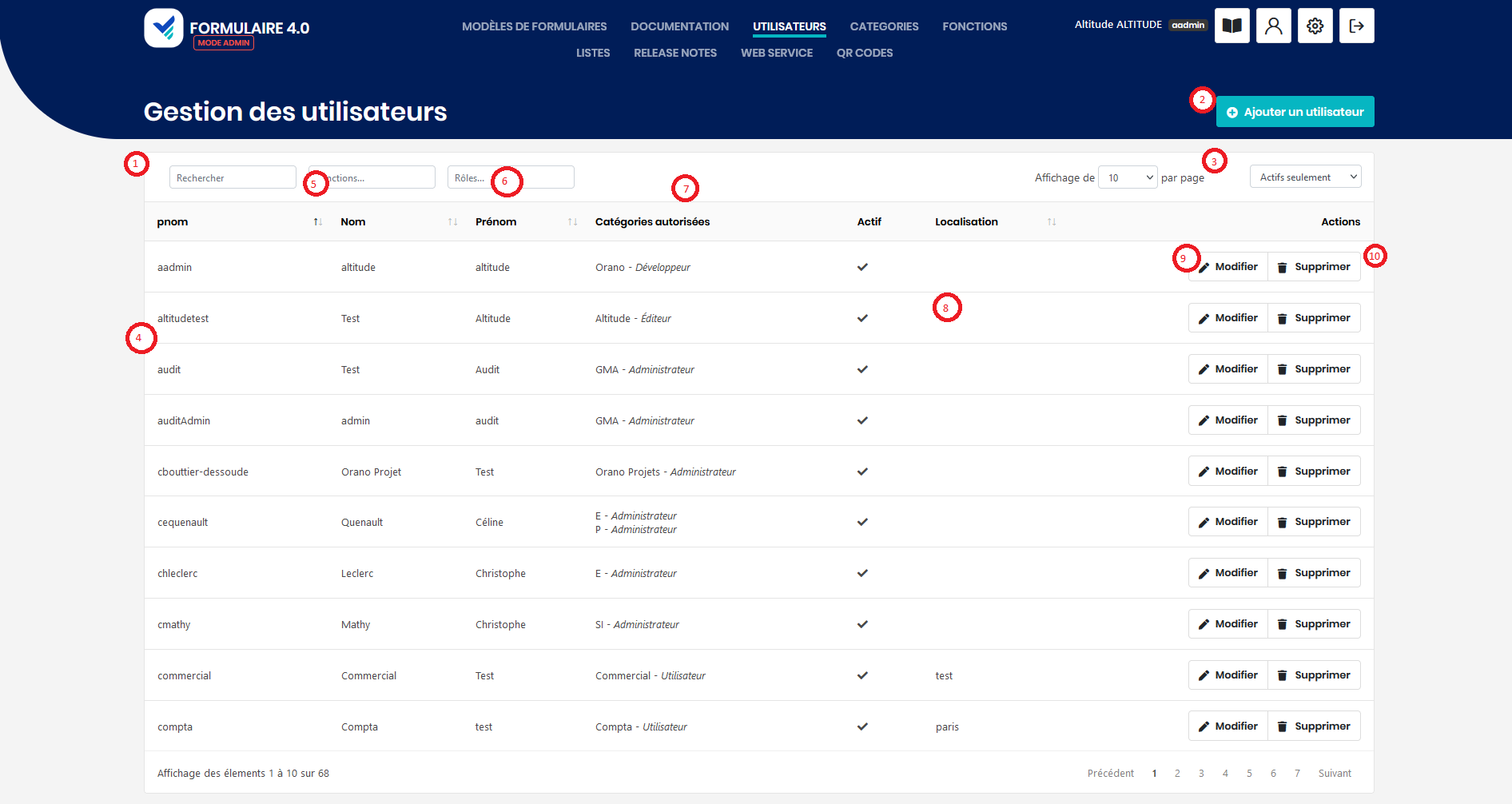Sort by Localisation column arrows
The image size is (1512, 804).
pyautogui.click(x=1052, y=222)
